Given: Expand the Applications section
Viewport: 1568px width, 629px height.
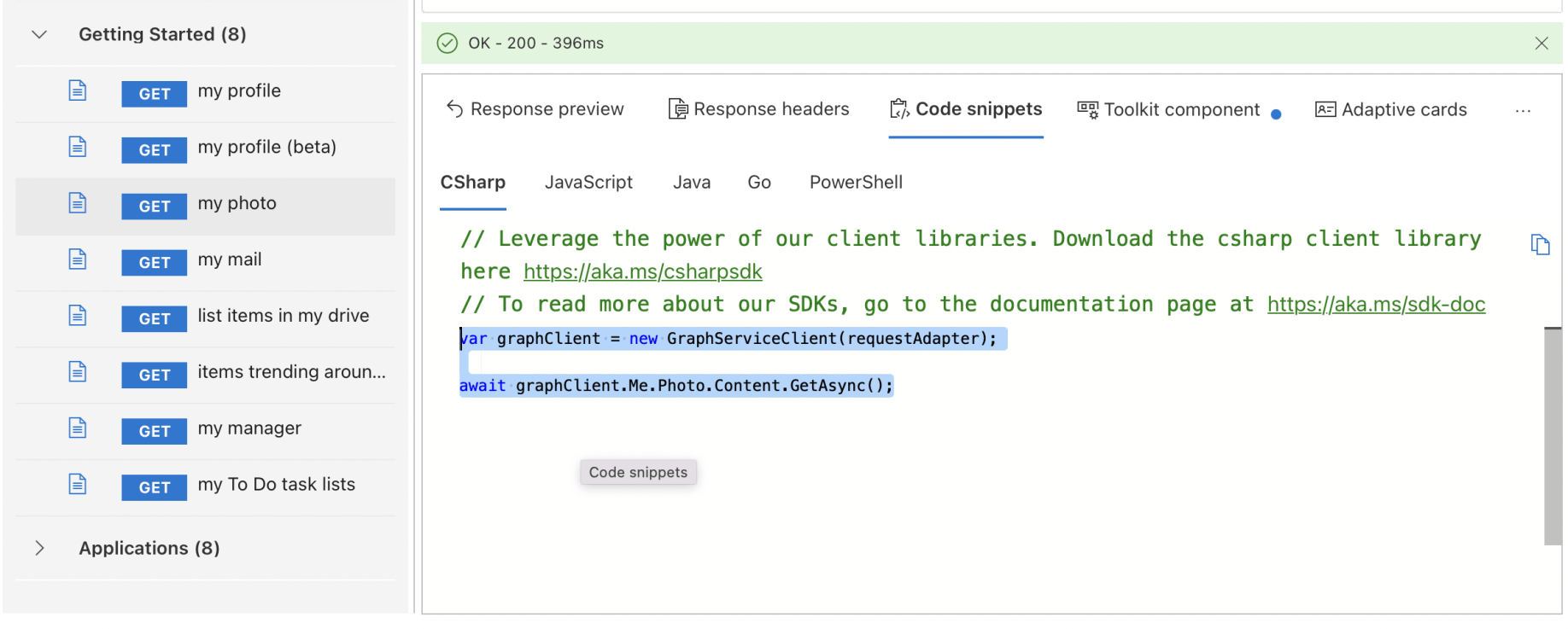Looking at the screenshot, I should pos(39,548).
